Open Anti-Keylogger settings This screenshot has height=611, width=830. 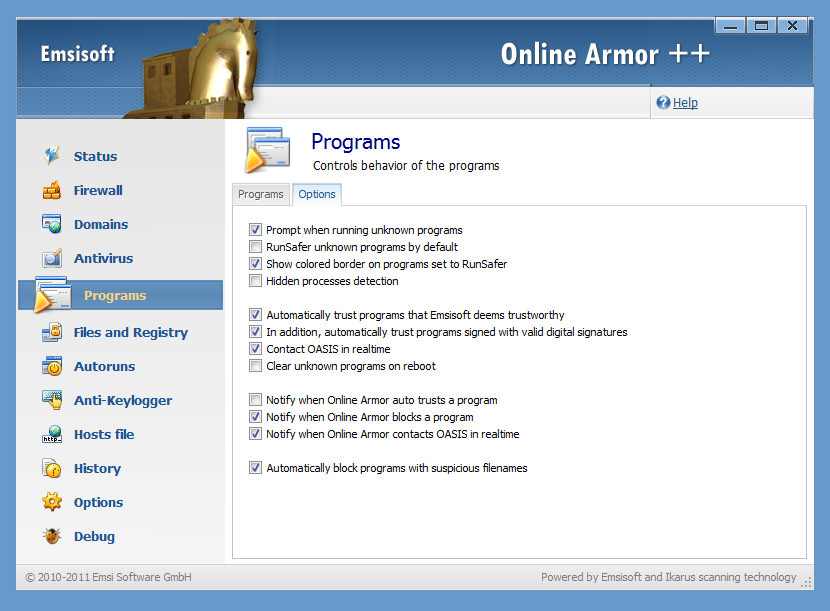pos(123,401)
